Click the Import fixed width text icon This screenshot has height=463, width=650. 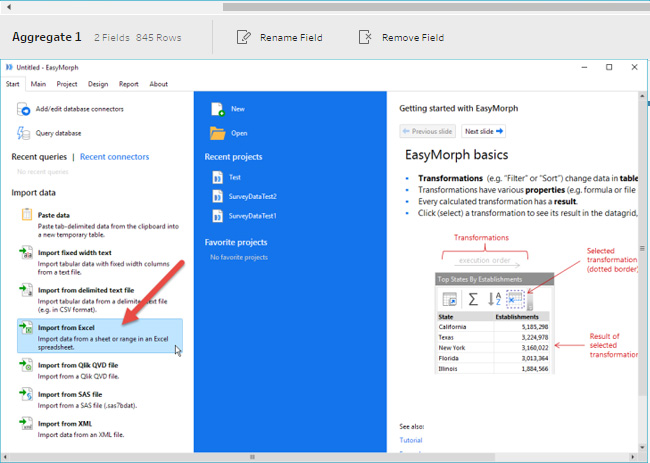click(x=26, y=252)
